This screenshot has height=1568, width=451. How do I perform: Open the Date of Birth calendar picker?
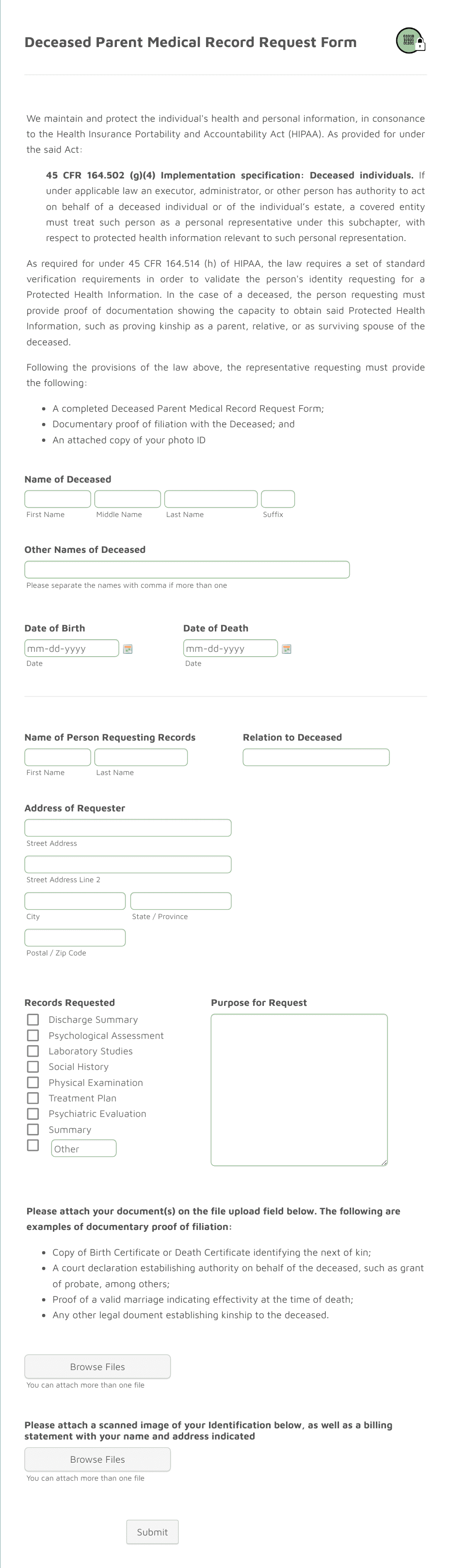pos(127,648)
